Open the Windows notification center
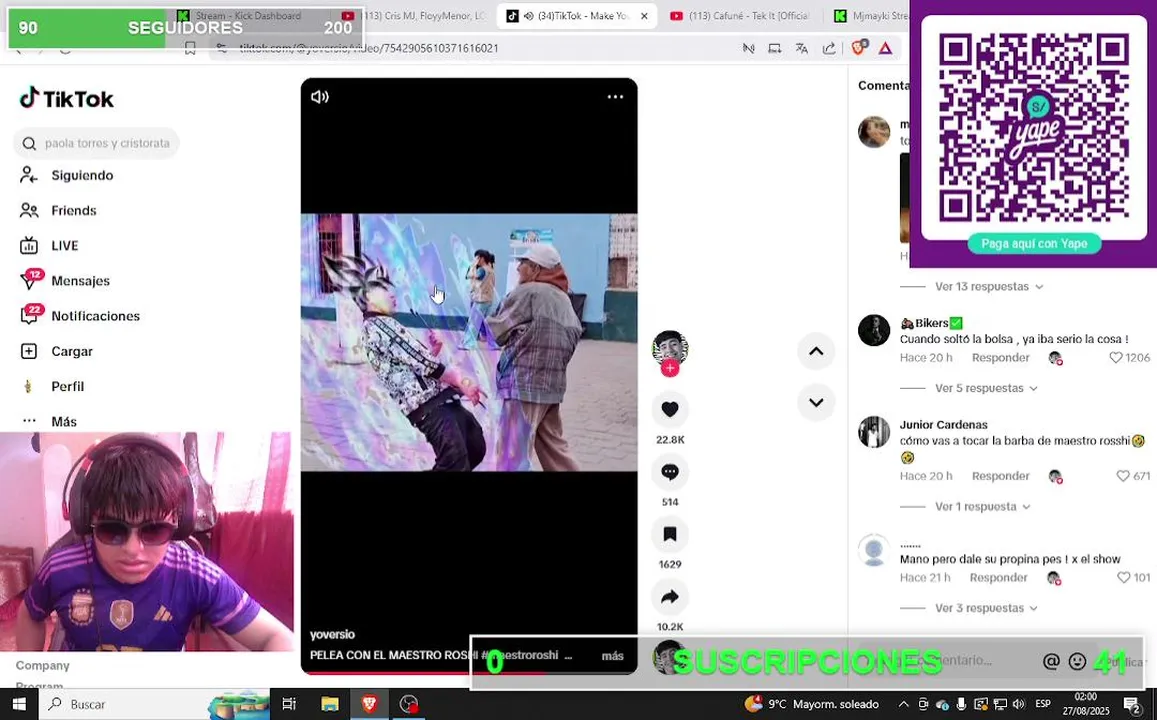Screen dimensions: 1157x720 click(x=1133, y=705)
